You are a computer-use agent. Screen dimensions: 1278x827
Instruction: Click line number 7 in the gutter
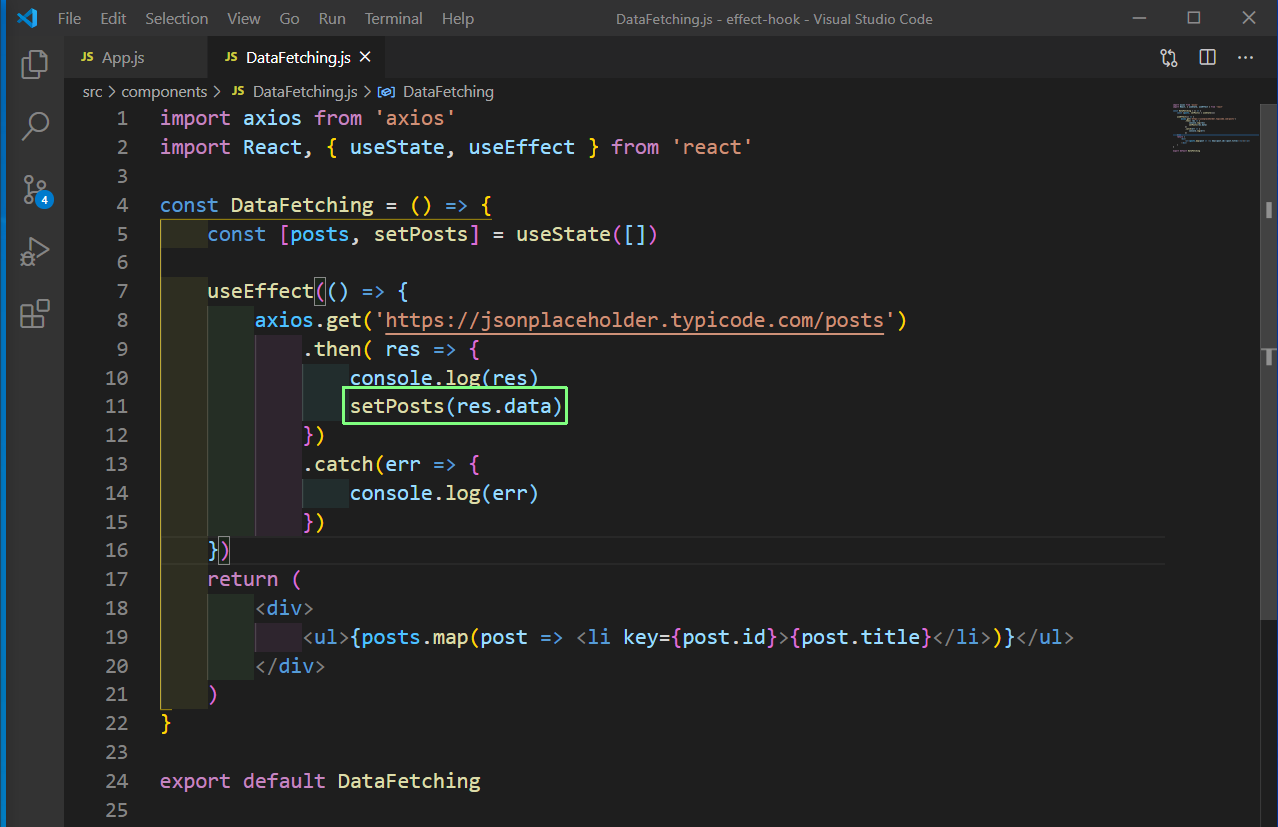(x=122, y=291)
